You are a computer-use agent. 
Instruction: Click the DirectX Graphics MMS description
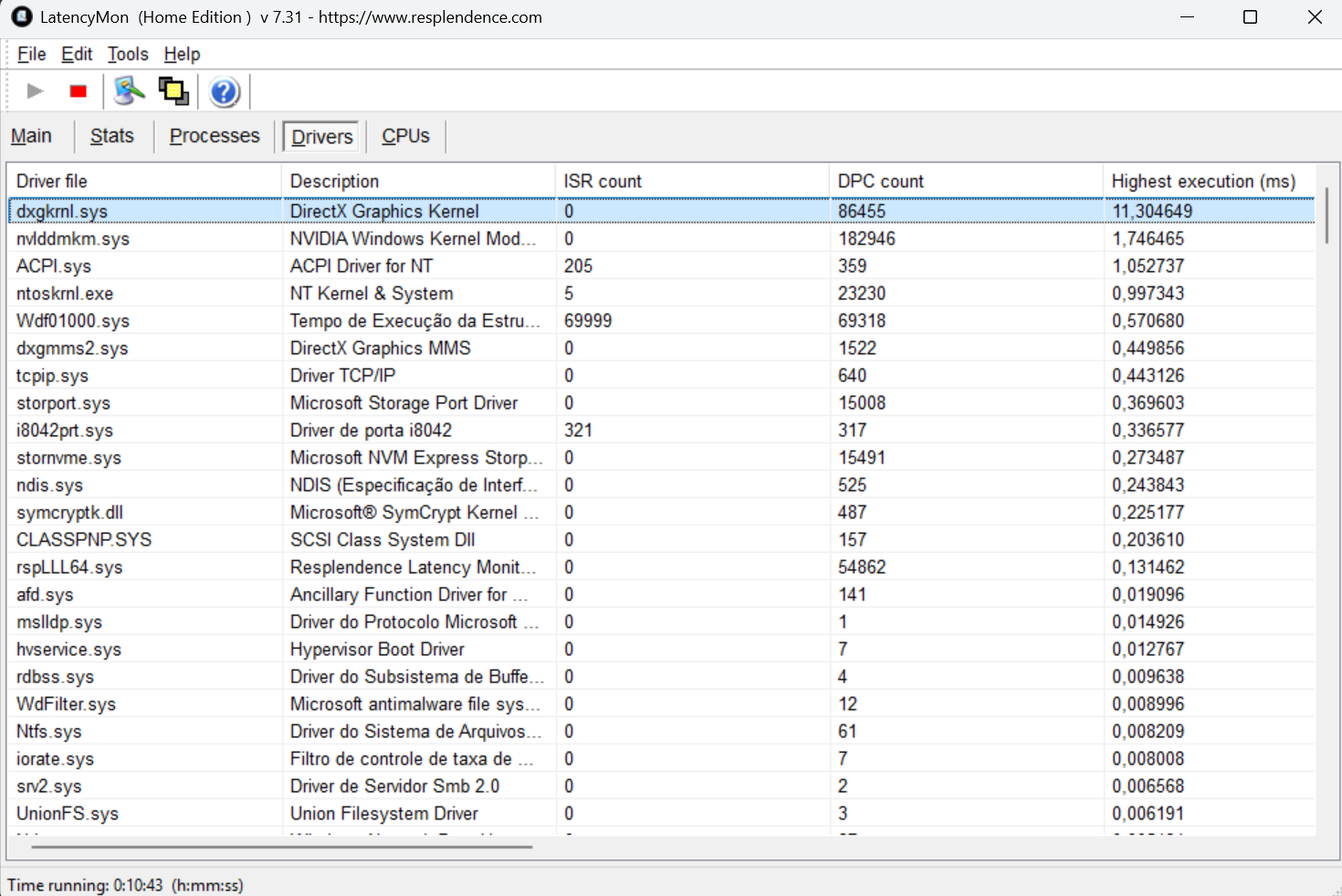coord(381,348)
